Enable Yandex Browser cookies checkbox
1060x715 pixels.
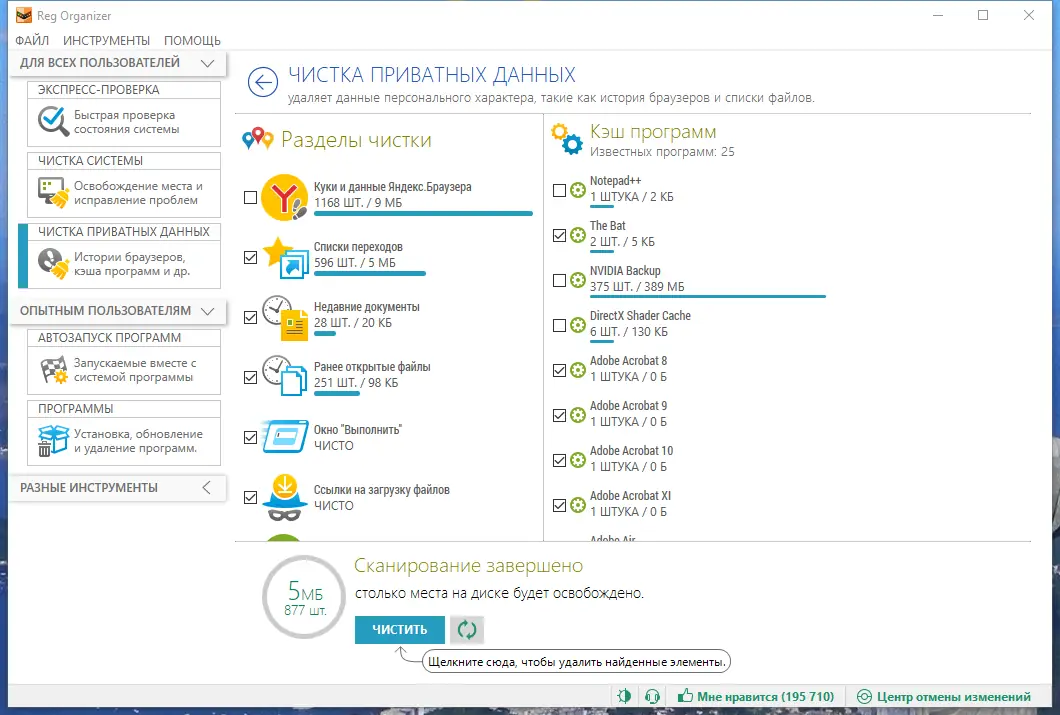coord(250,197)
